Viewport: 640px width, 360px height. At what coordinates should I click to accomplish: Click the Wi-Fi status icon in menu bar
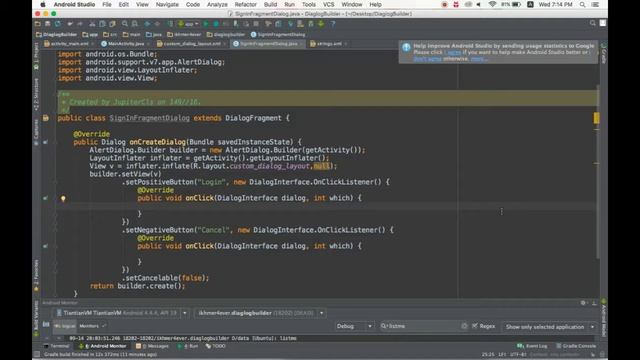(x=492, y=4)
